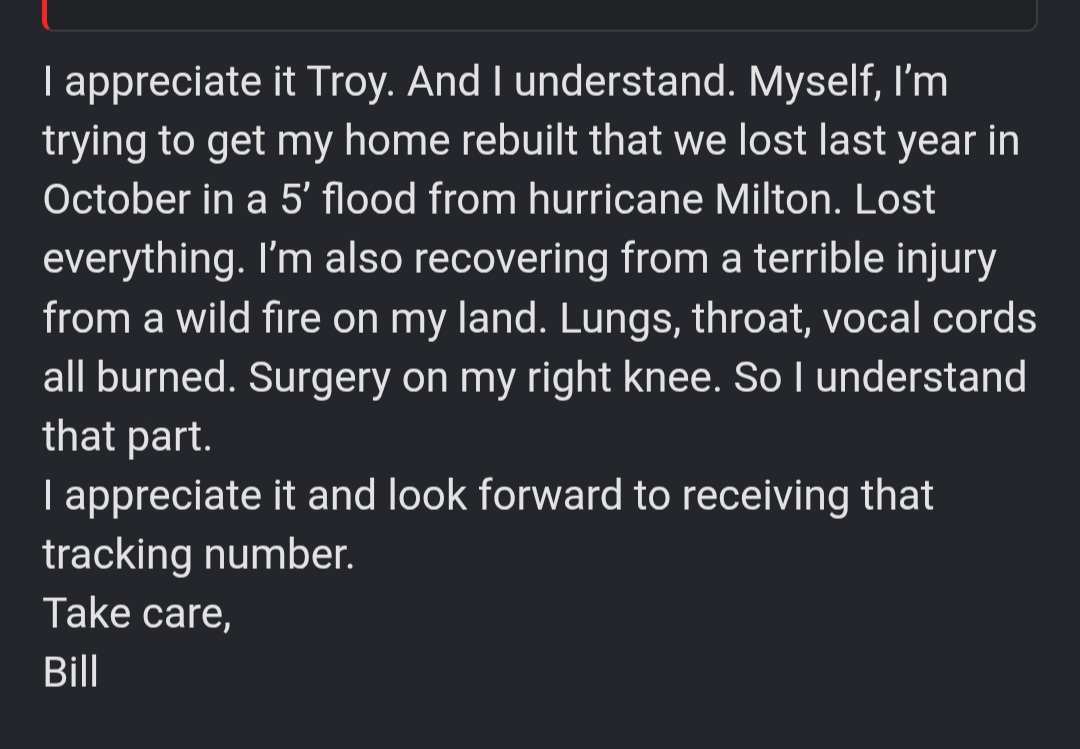Click the words "right knee"
The image size is (1080, 749).
pyautogui.click(x=624, y=379)
